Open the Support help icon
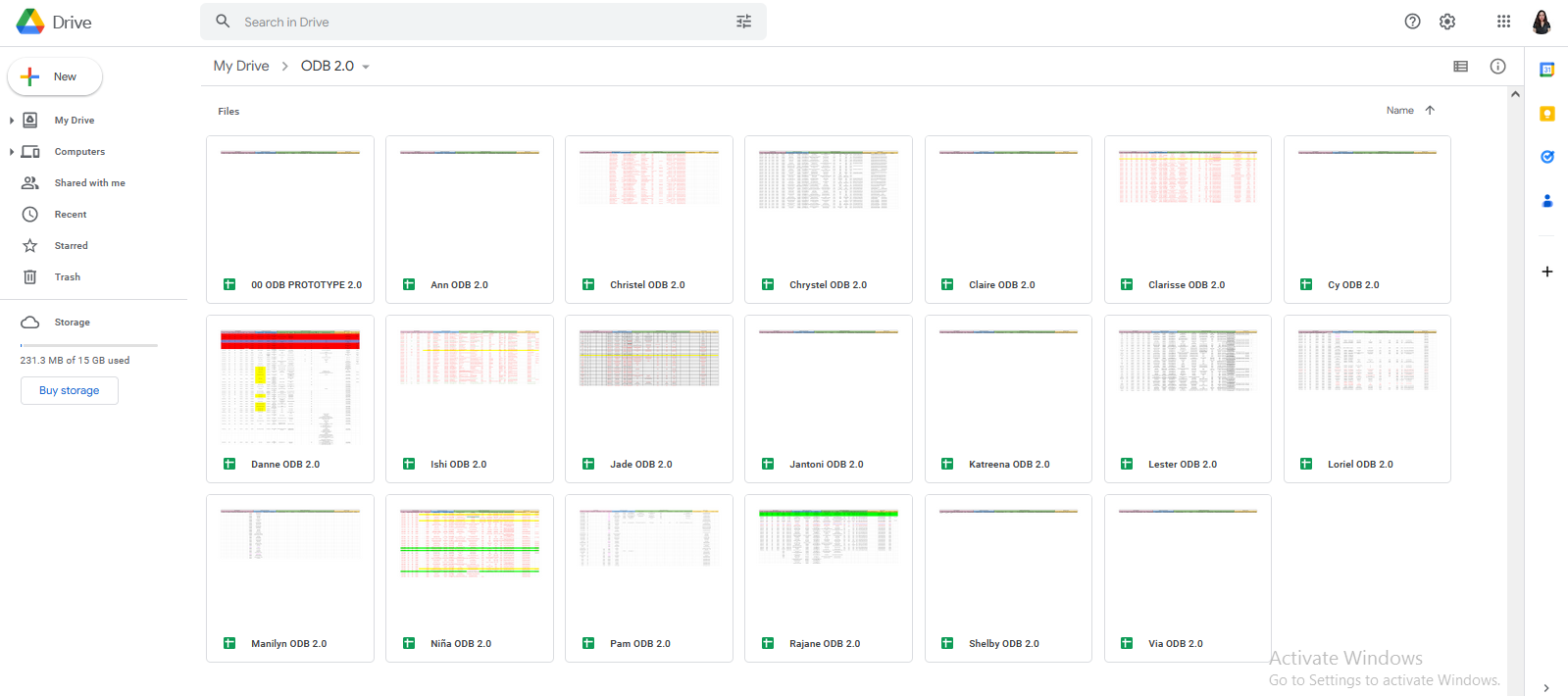 1412,22
